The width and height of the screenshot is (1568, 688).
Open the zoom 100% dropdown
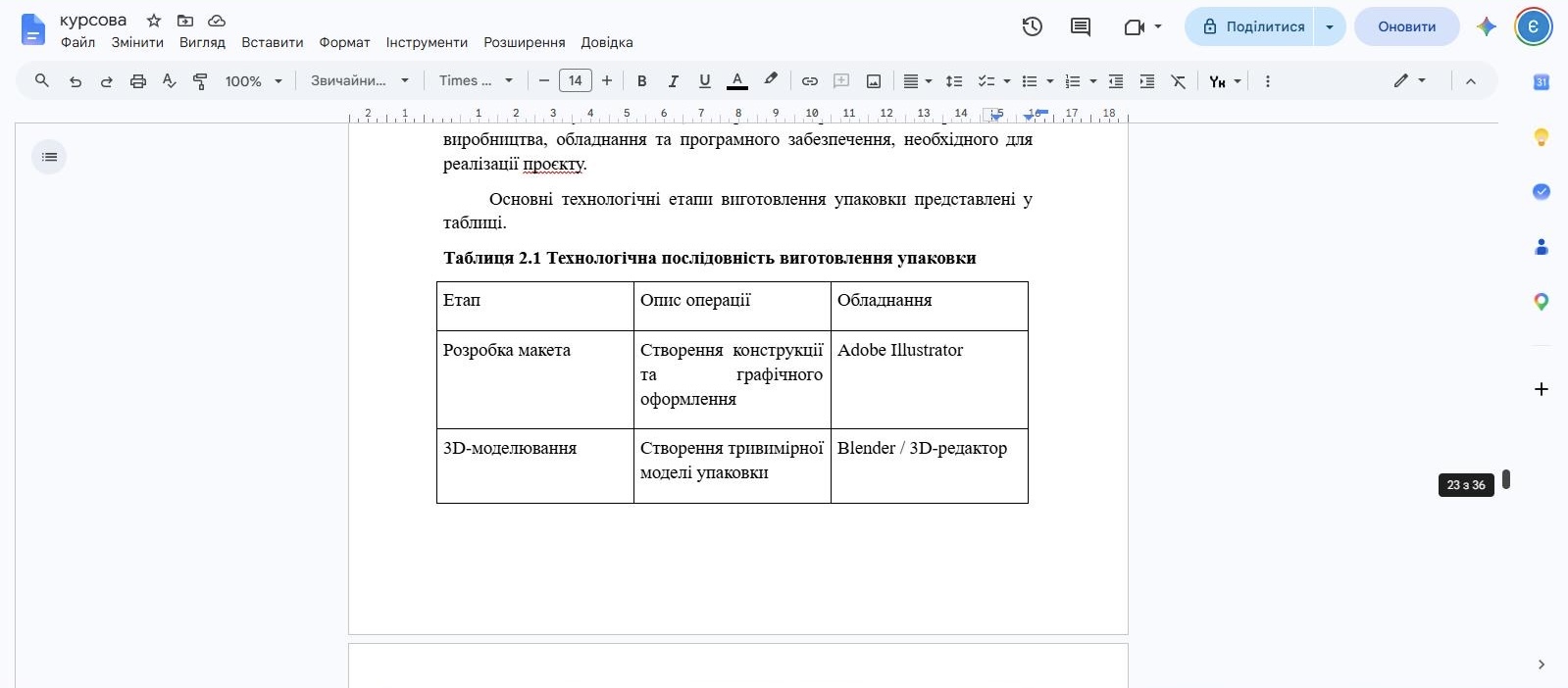254,81
